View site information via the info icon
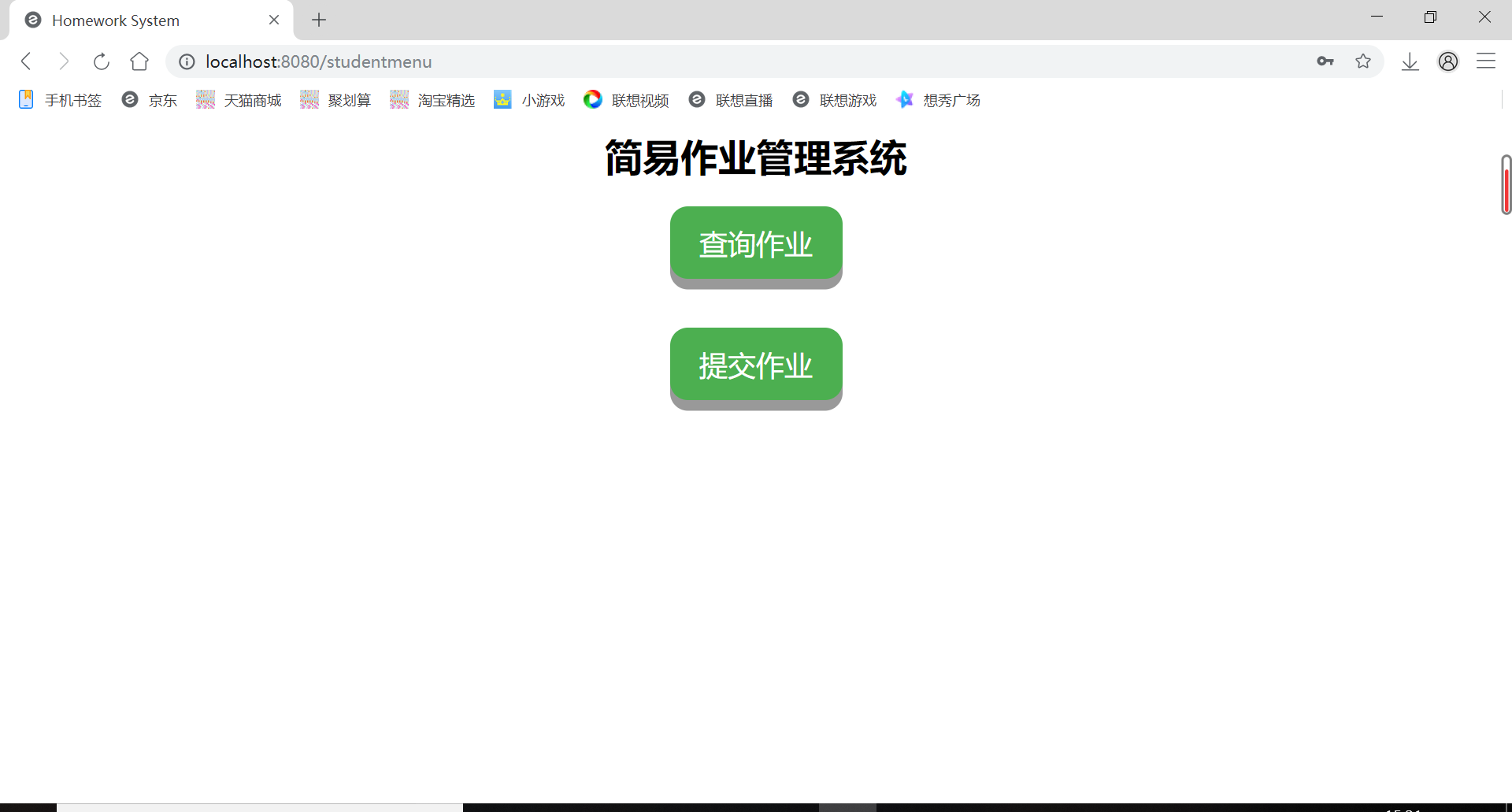The image size is (1512, 812). tap(187, 61)
